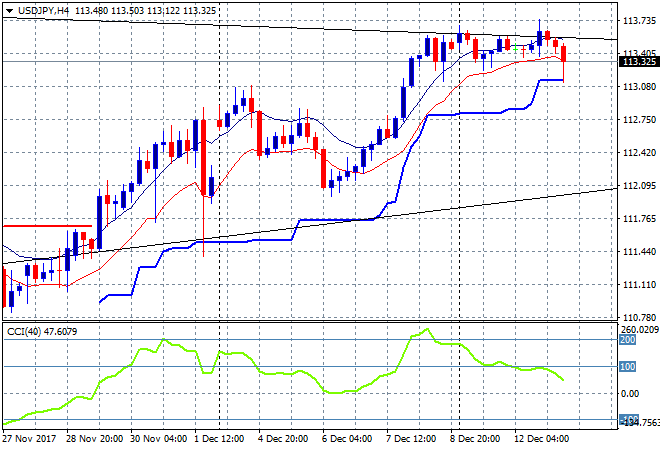Click the 30 Nov 04:00 time label

(159, 439)
